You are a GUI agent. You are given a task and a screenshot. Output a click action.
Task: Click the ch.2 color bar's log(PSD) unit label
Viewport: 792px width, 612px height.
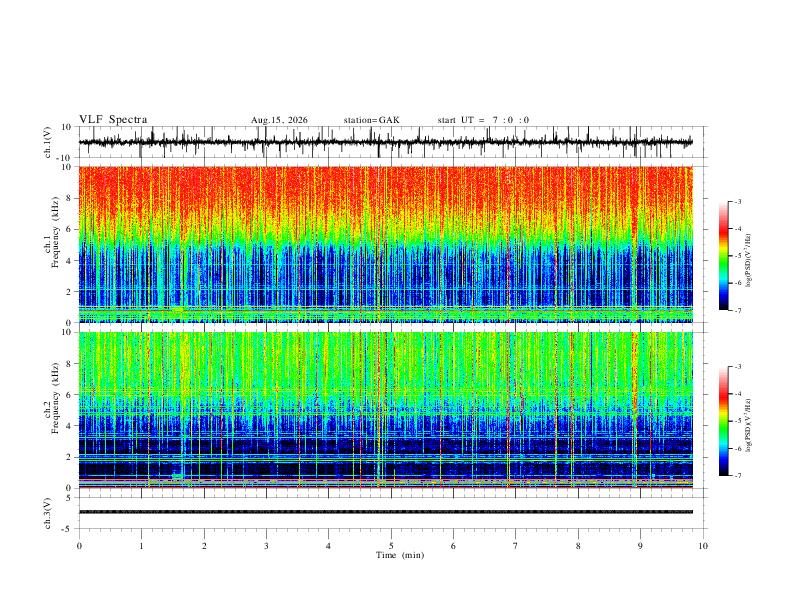(x=748, y=425)
